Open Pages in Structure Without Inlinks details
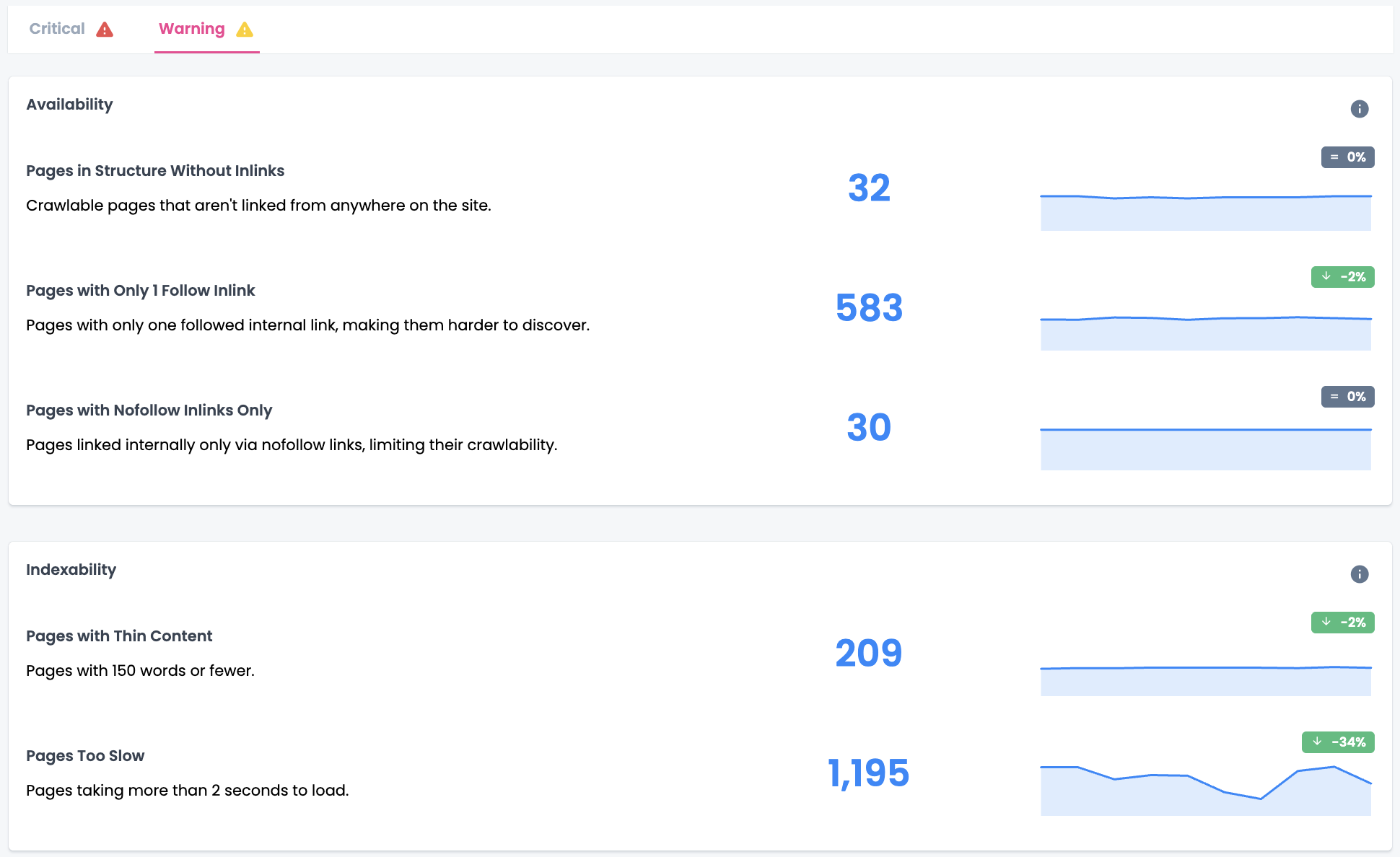This screenshot has width=1400, height=857. click(x=154, y=170)
